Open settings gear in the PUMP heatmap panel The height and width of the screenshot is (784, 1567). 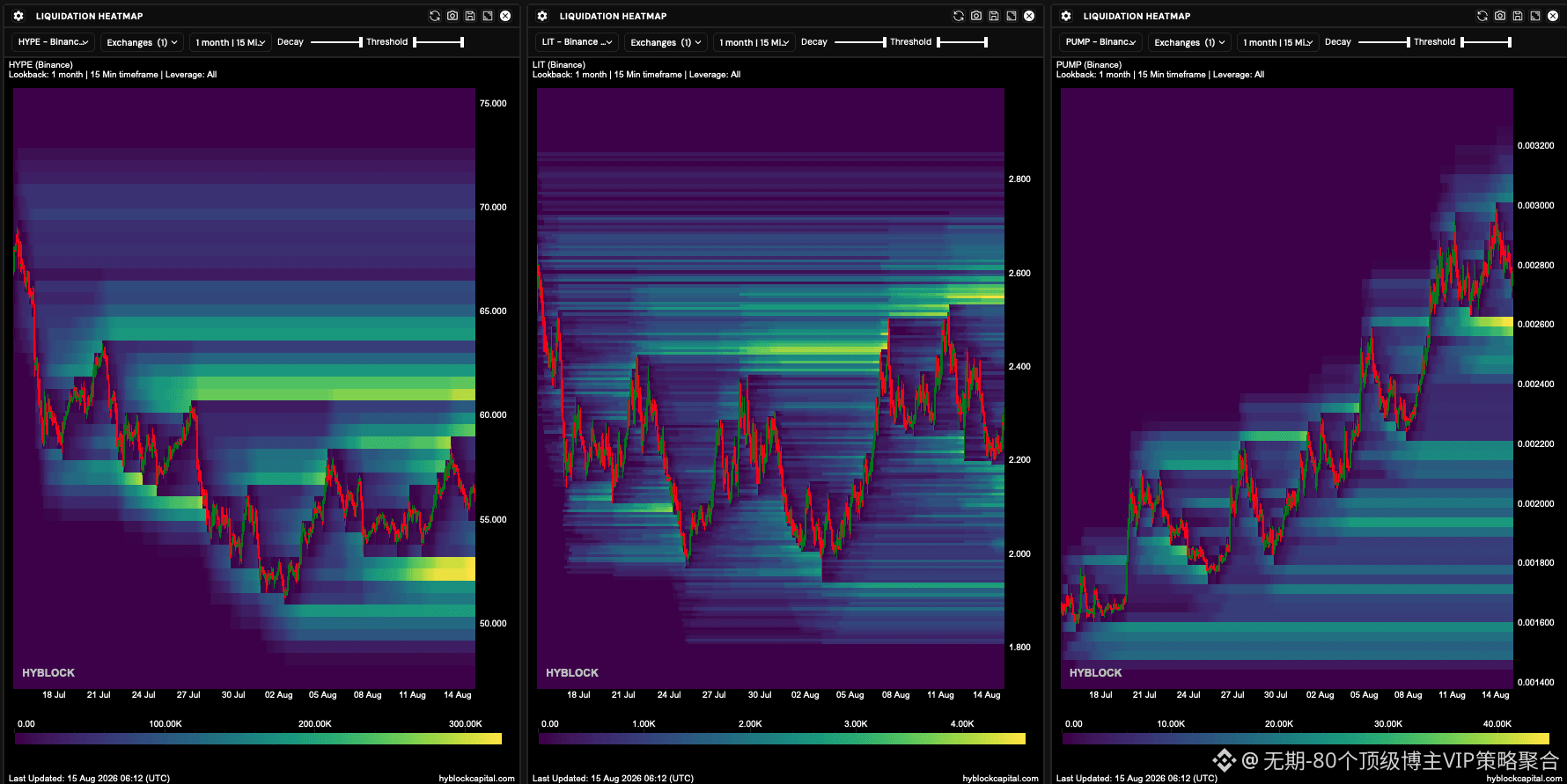(x=1066, y=16)
